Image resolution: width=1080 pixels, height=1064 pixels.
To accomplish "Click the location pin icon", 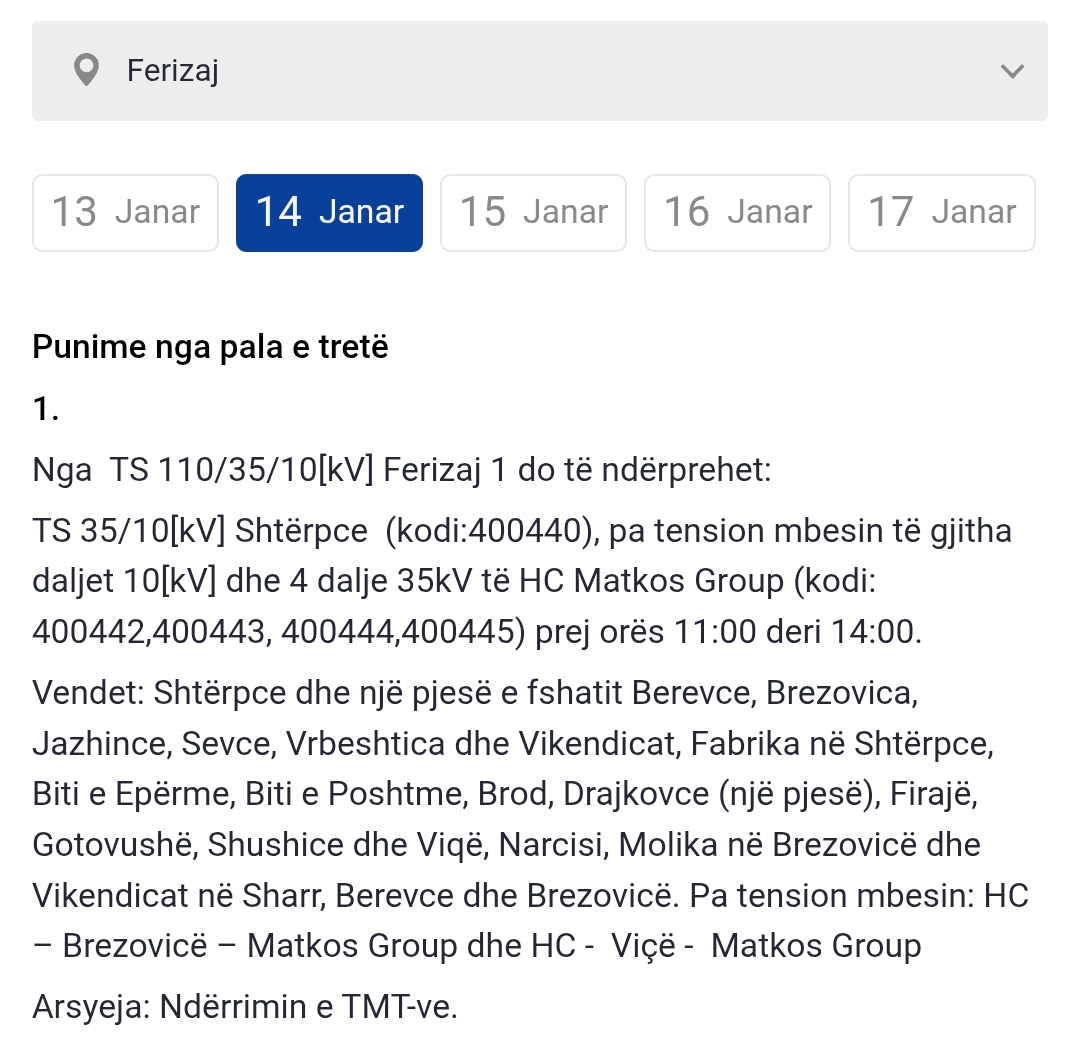I will coord(87,71).
